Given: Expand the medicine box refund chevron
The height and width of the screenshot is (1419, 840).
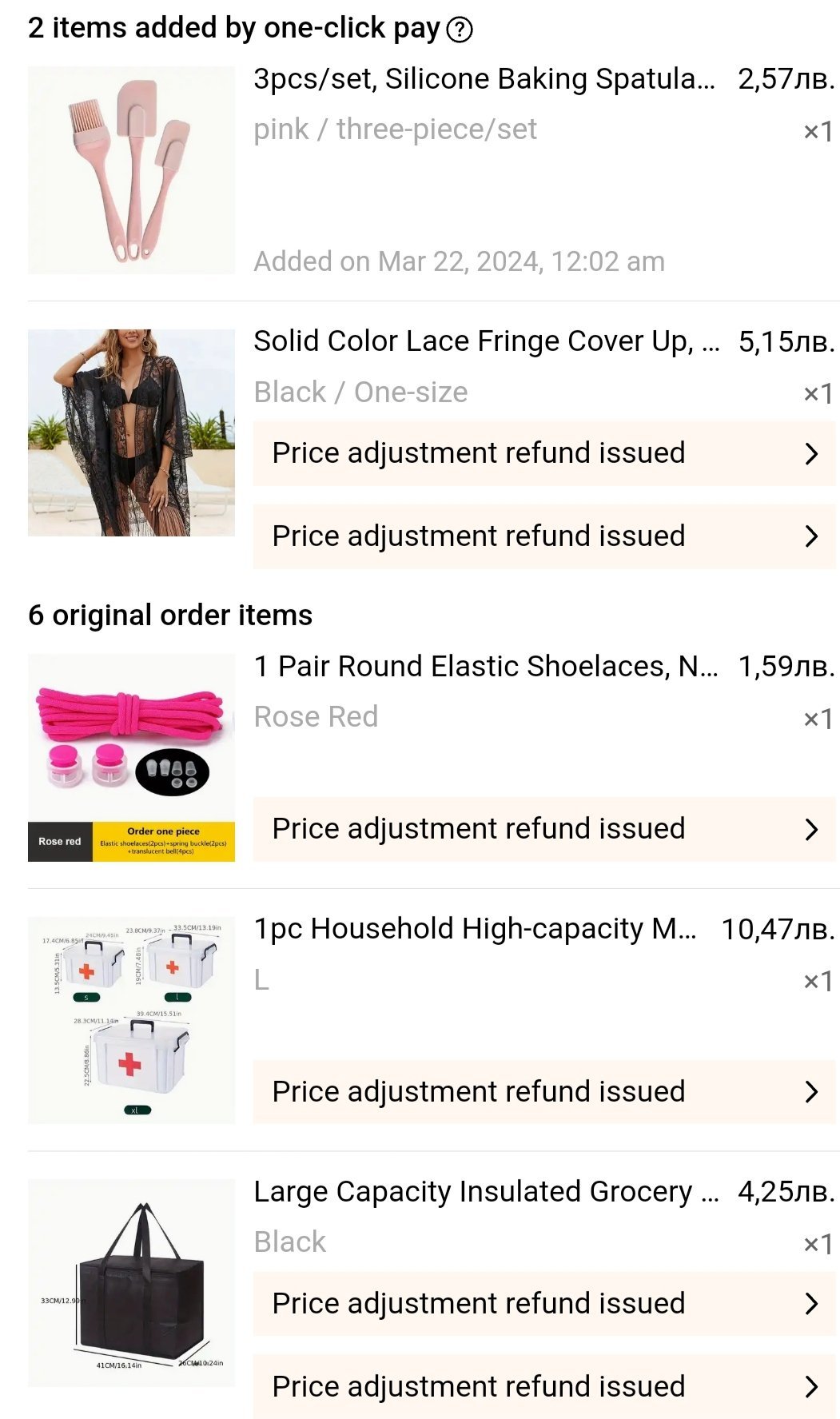Looking at the screenshot, I should [x=811, y=1091].
